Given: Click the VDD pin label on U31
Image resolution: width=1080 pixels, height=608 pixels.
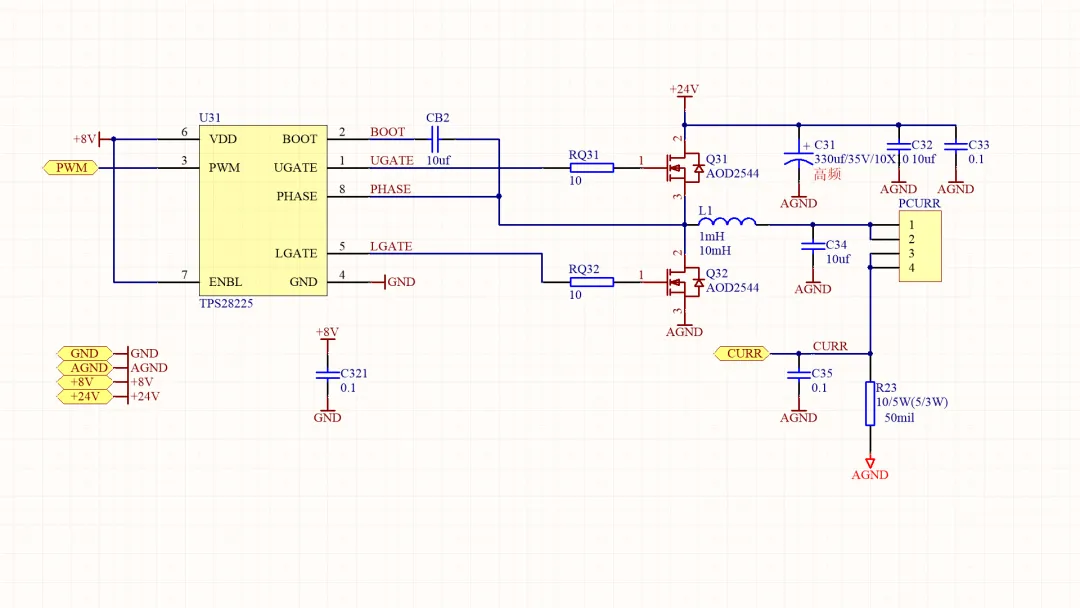Looking at the screenshot, I should (222, 139).
